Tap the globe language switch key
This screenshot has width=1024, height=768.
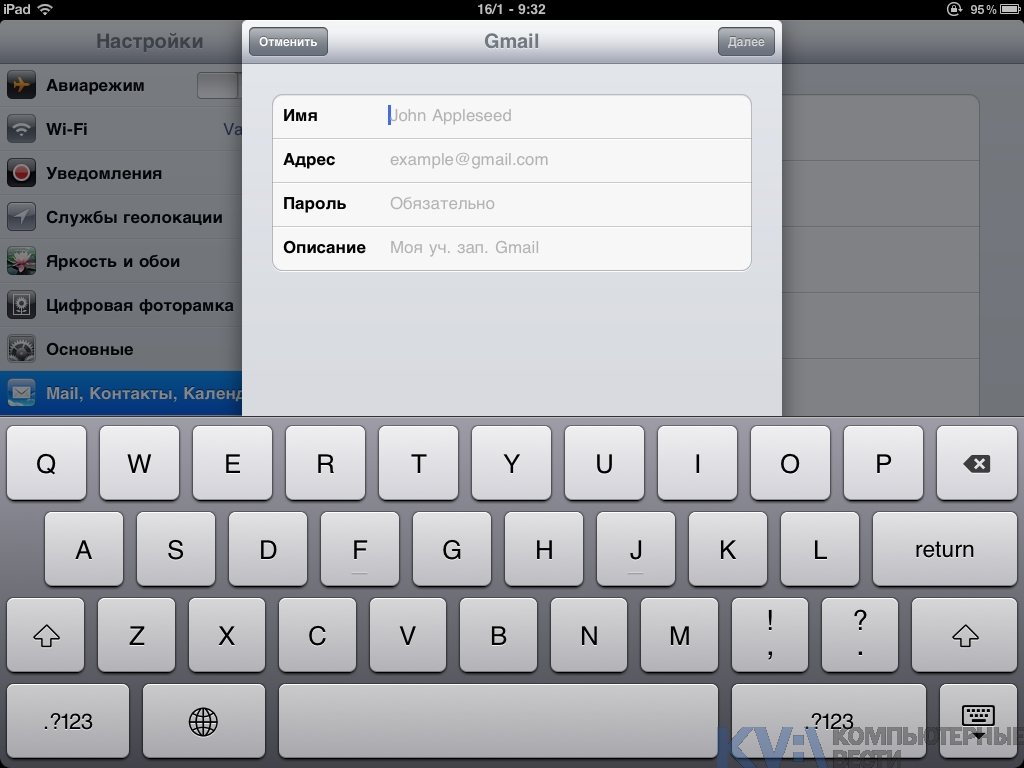pyautogui.click(x=203, y=722)
